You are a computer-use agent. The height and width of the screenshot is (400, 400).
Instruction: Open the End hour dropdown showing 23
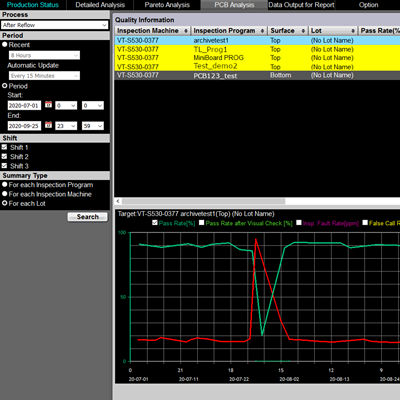coord(66,126)
